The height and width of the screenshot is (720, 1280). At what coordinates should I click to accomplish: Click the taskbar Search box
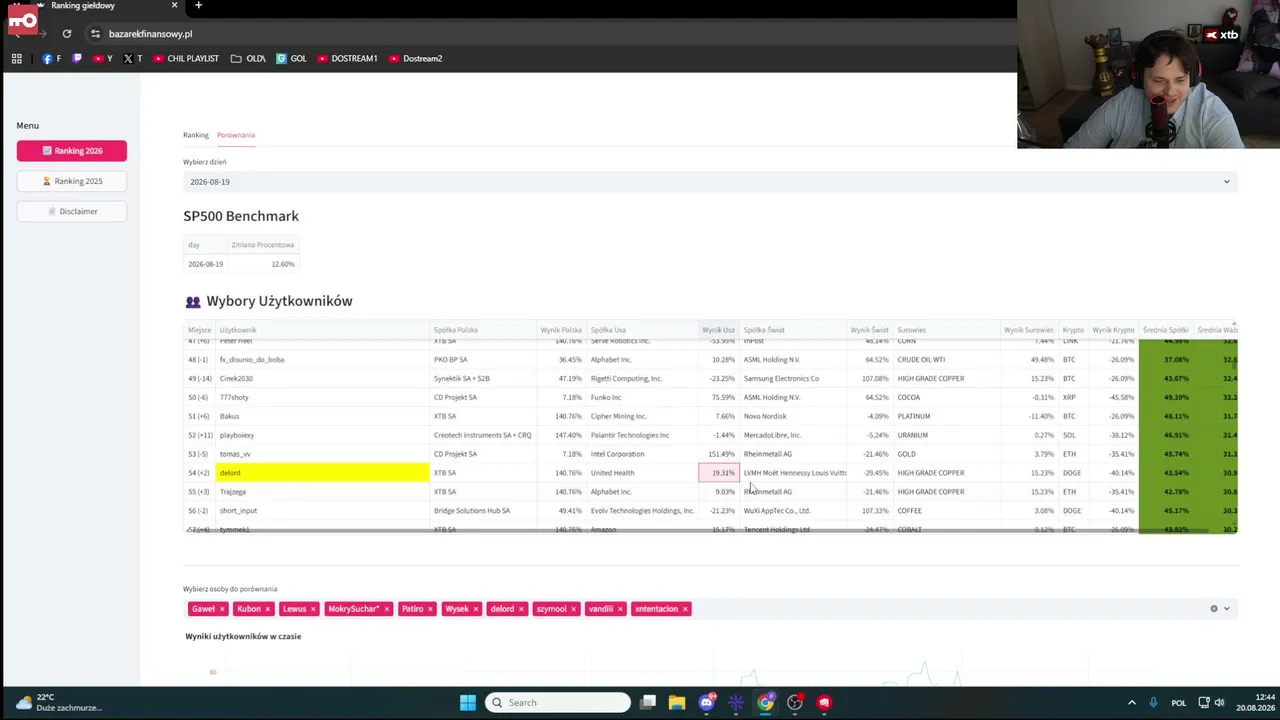tap(558, 702)
